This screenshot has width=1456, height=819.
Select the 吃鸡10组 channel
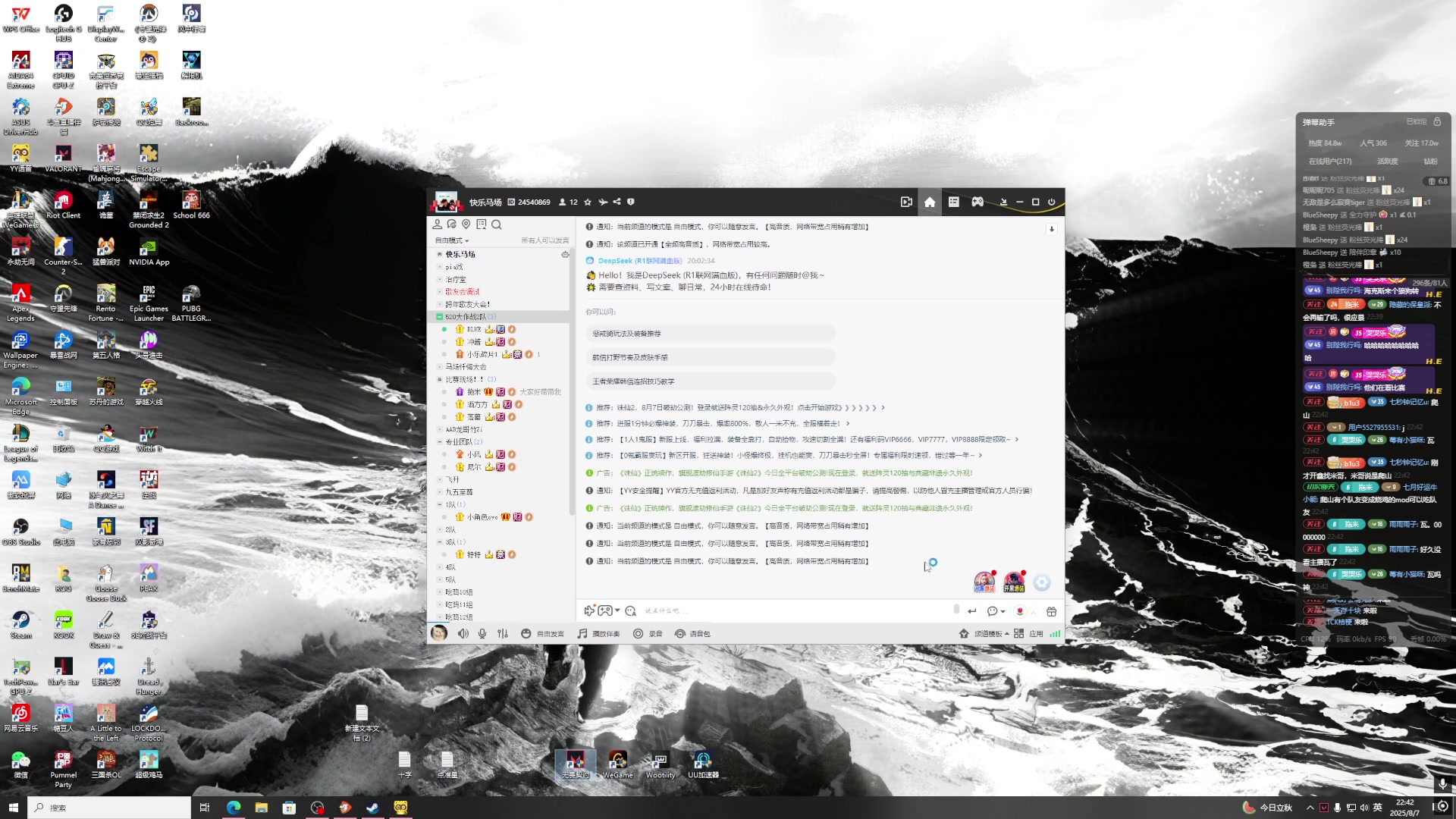click(459, 592)
